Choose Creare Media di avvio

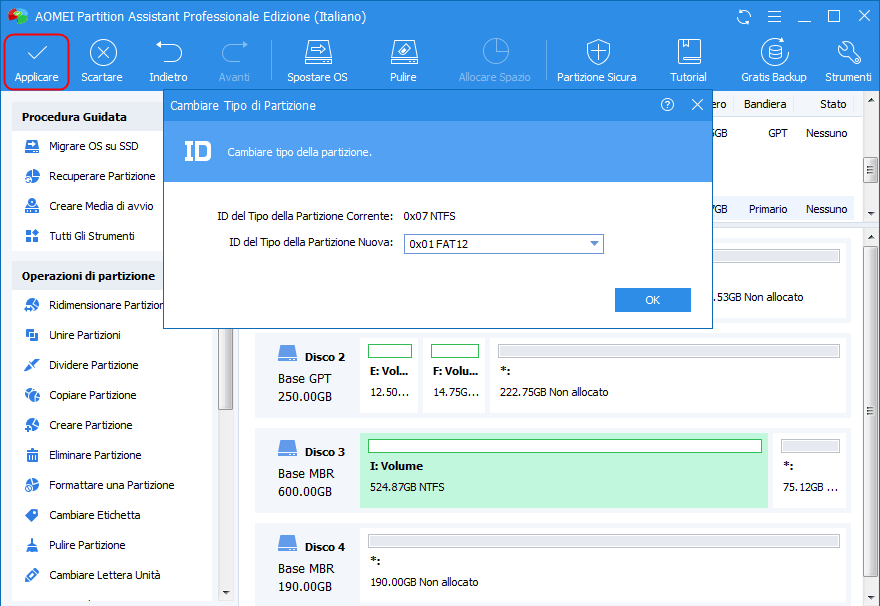[101, 206]
